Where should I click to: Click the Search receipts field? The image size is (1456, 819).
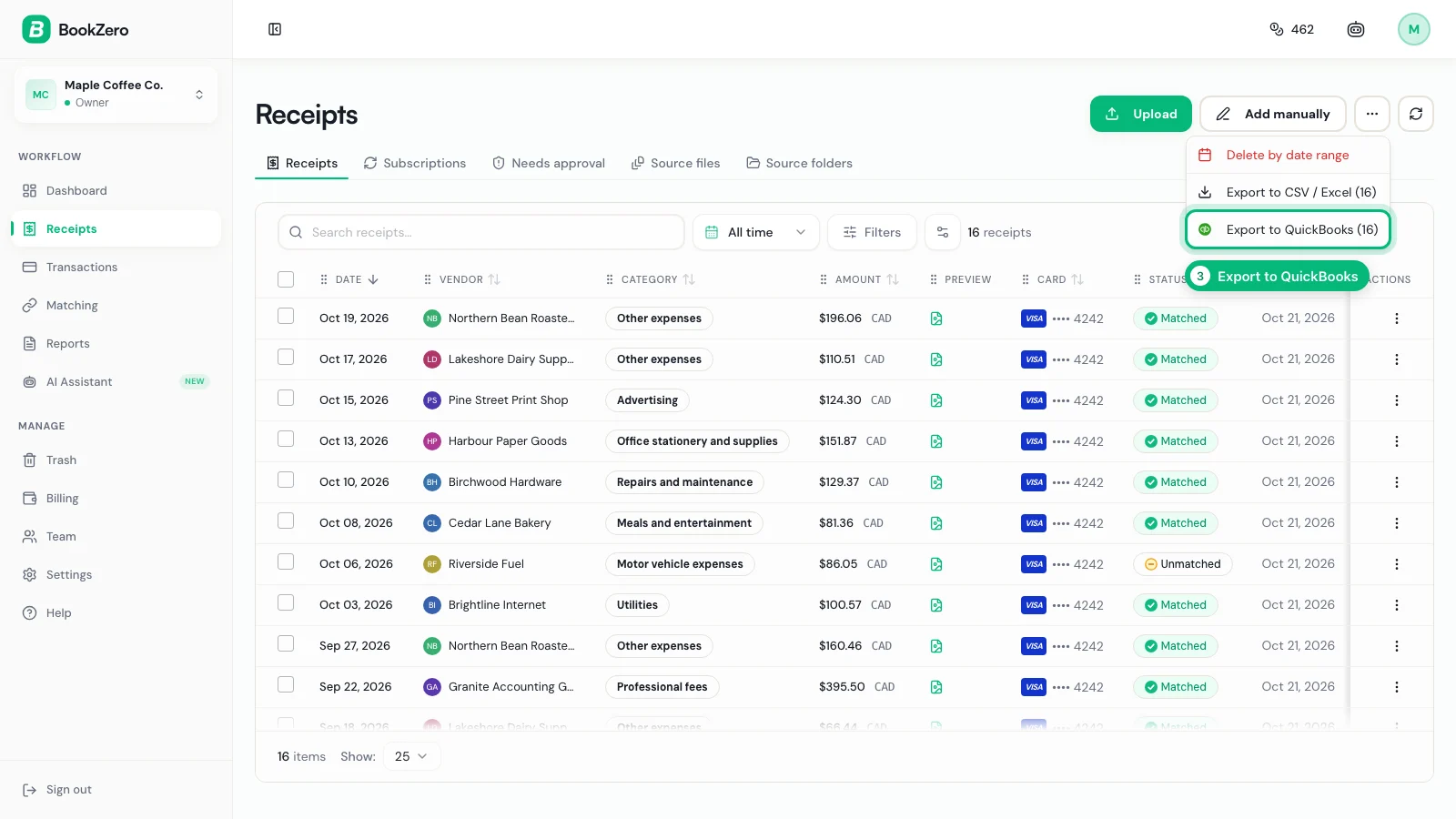click(481, 232)
